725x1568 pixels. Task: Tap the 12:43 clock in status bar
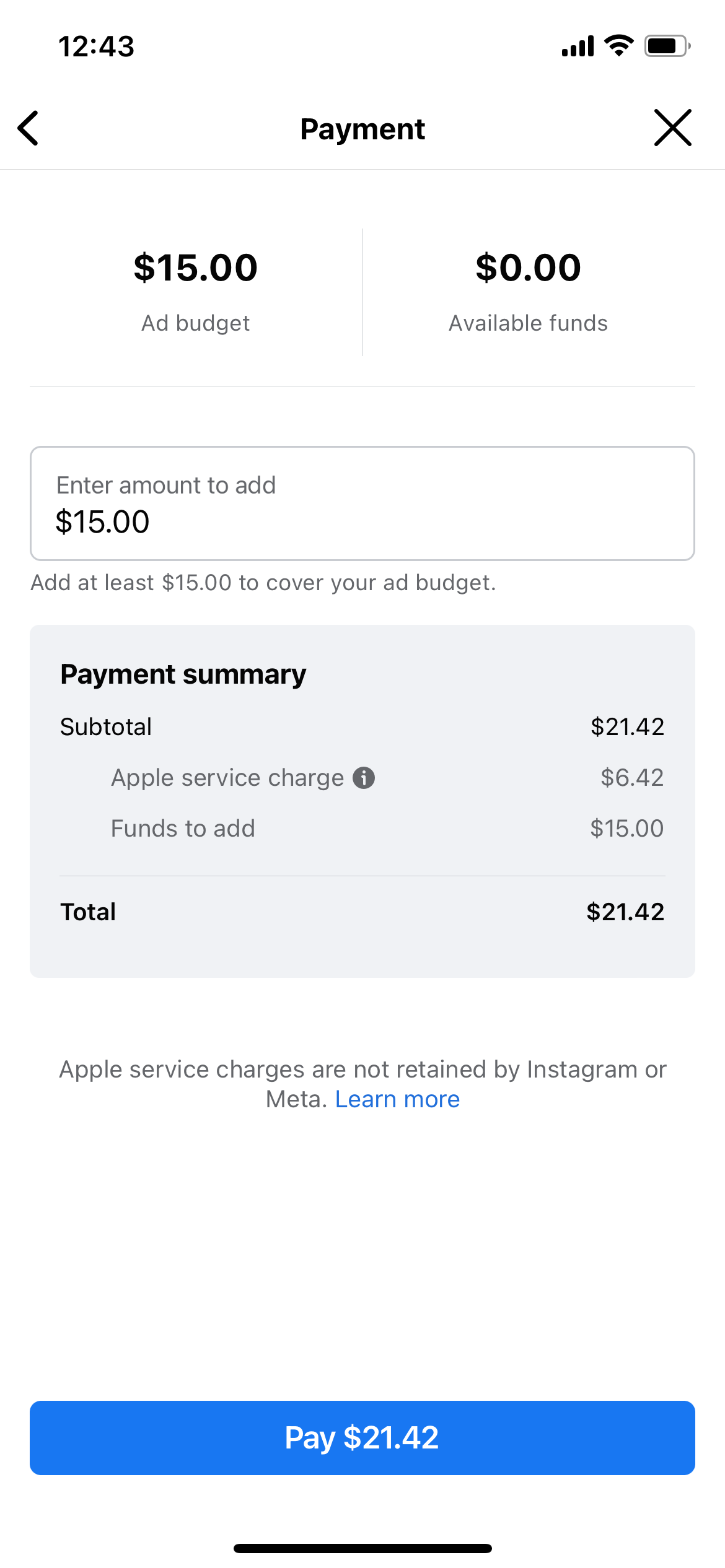96,46
